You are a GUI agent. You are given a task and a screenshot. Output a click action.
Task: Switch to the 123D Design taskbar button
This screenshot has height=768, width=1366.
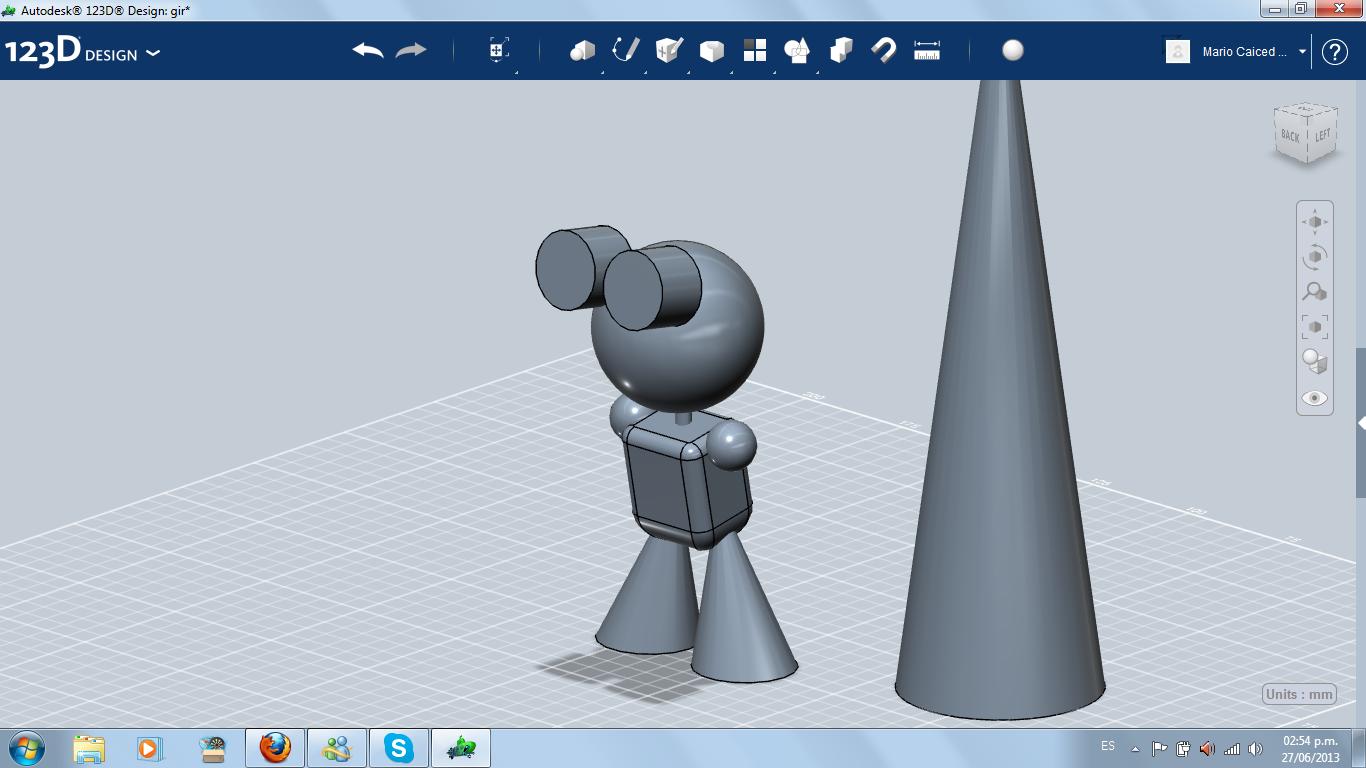[461, 748]
